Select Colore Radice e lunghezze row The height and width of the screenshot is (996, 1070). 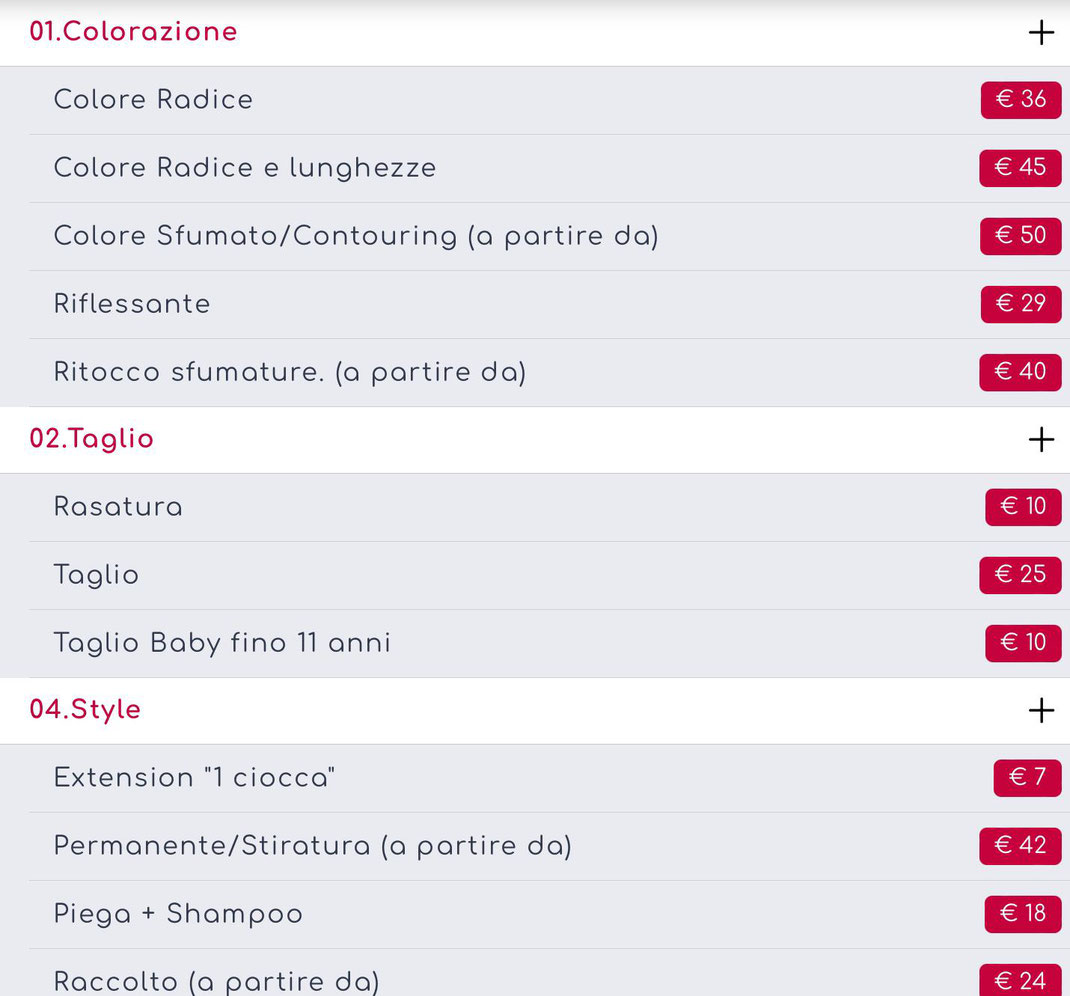tap(535, 168)
